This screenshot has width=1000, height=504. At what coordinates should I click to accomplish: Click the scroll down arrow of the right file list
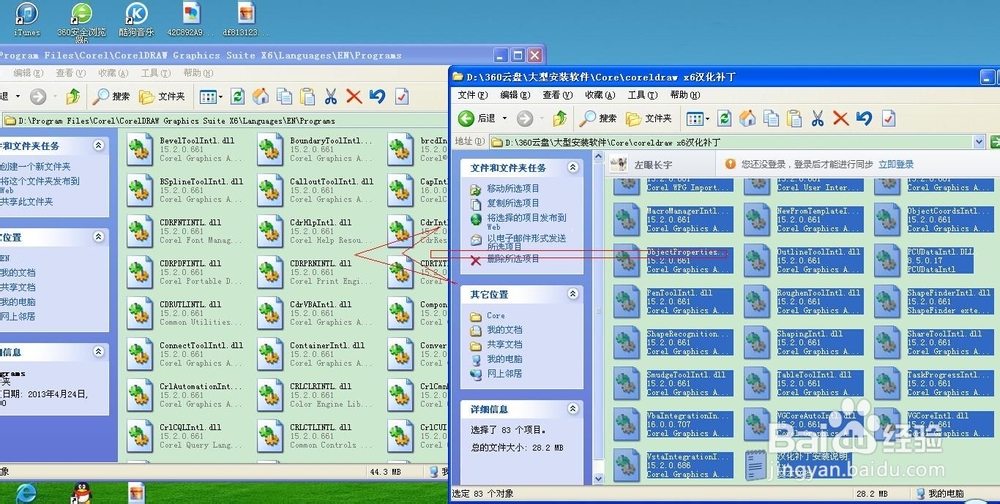click(x=598, y=478)
